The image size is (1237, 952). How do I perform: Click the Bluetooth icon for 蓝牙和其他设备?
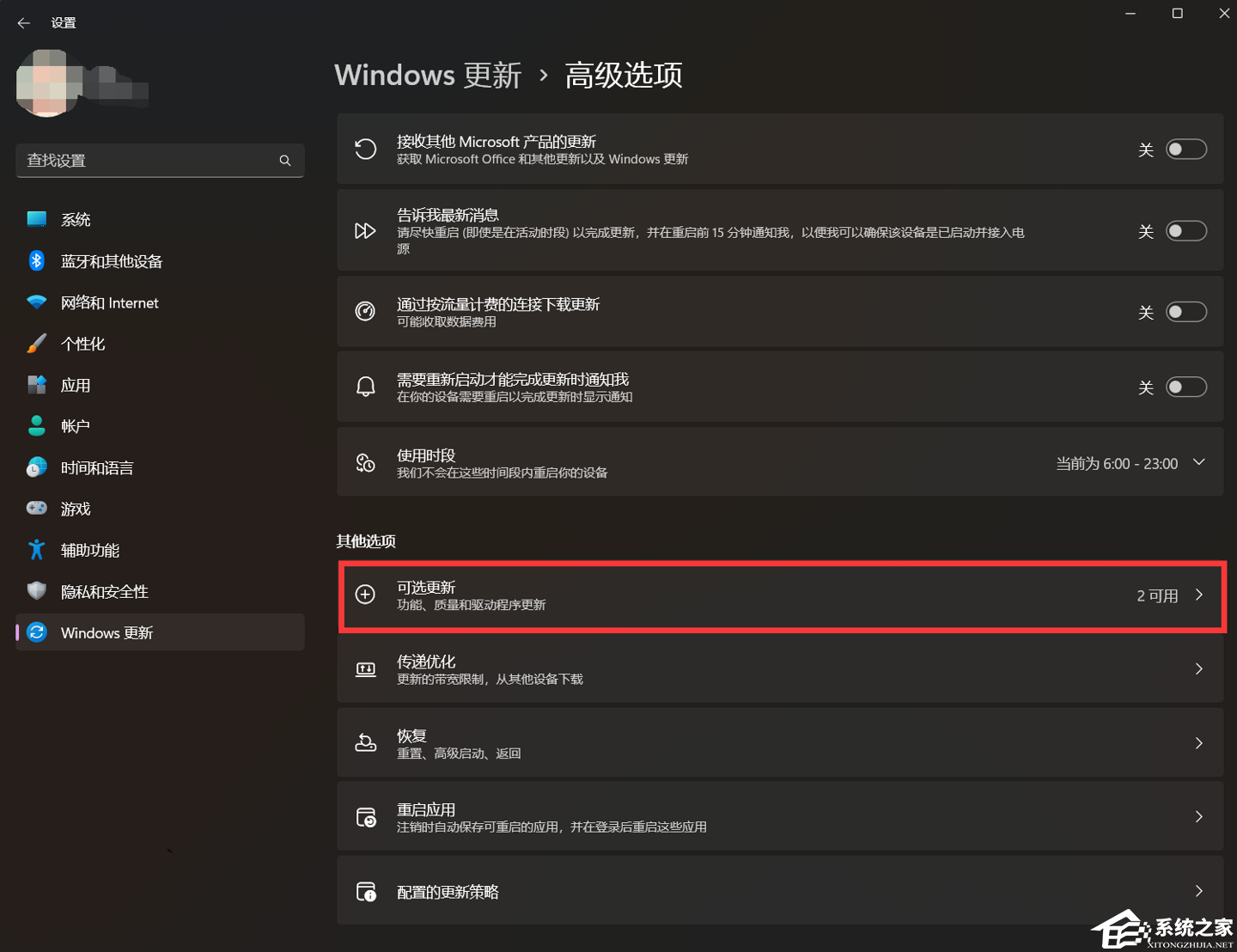tap(36, 260)
